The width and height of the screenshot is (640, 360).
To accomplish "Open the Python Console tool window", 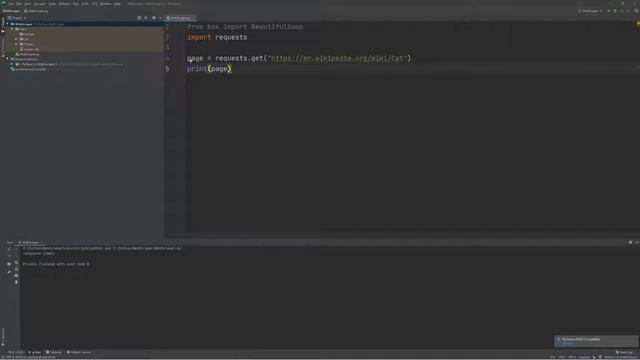I will pyautogui.click(x=79, y=352).
